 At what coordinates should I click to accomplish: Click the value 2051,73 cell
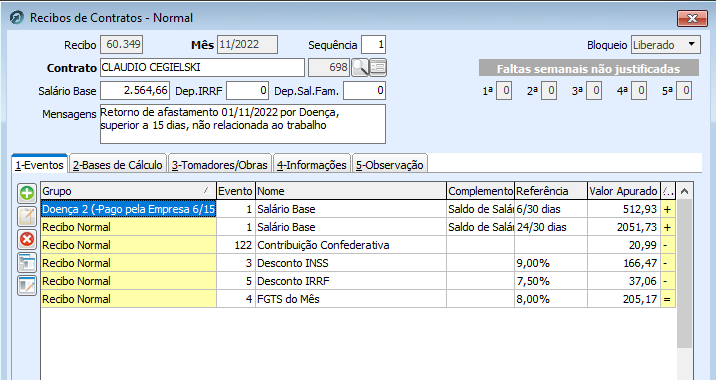coord(624,227)
